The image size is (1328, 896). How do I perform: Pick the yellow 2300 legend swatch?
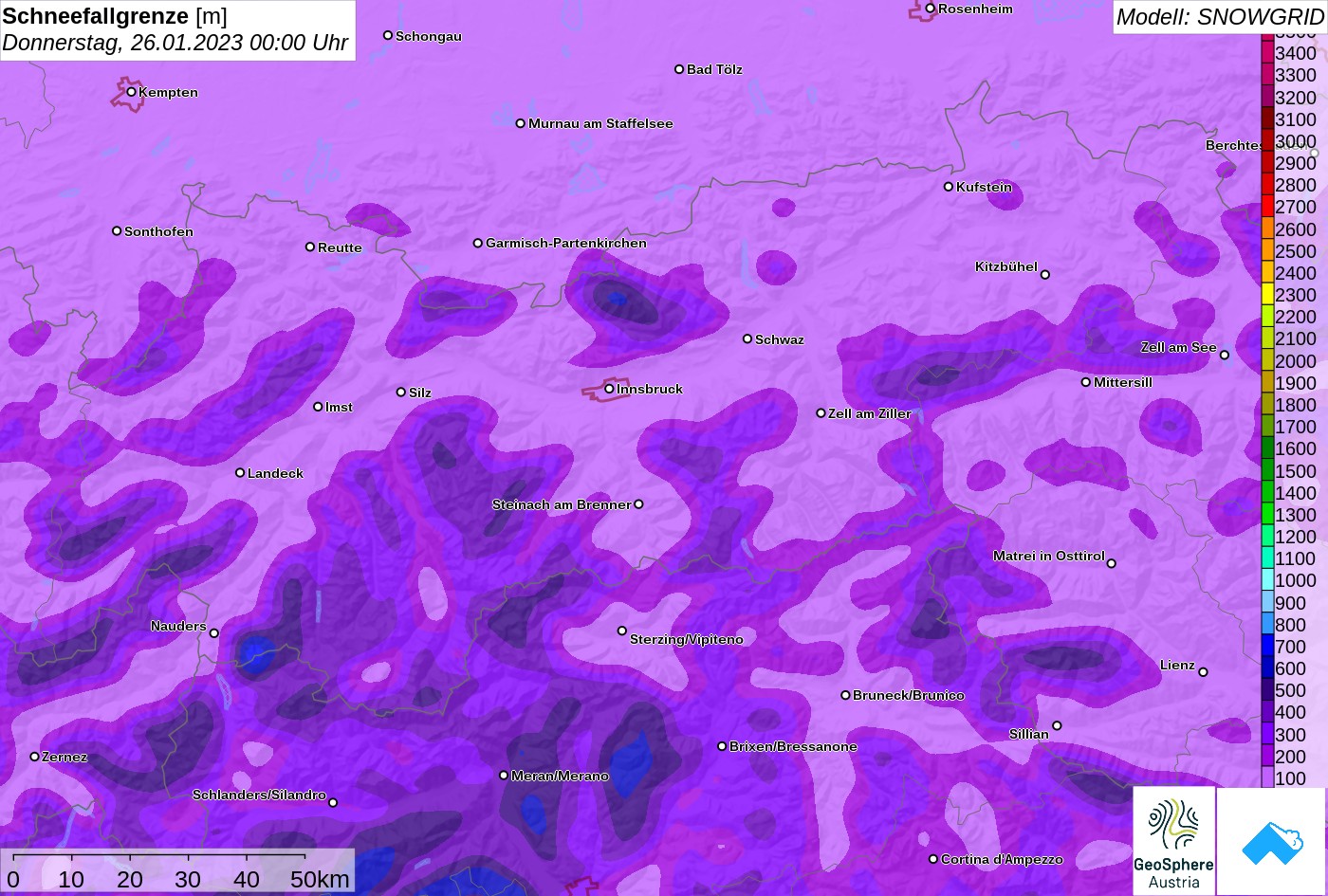[x=1267, y=295]
